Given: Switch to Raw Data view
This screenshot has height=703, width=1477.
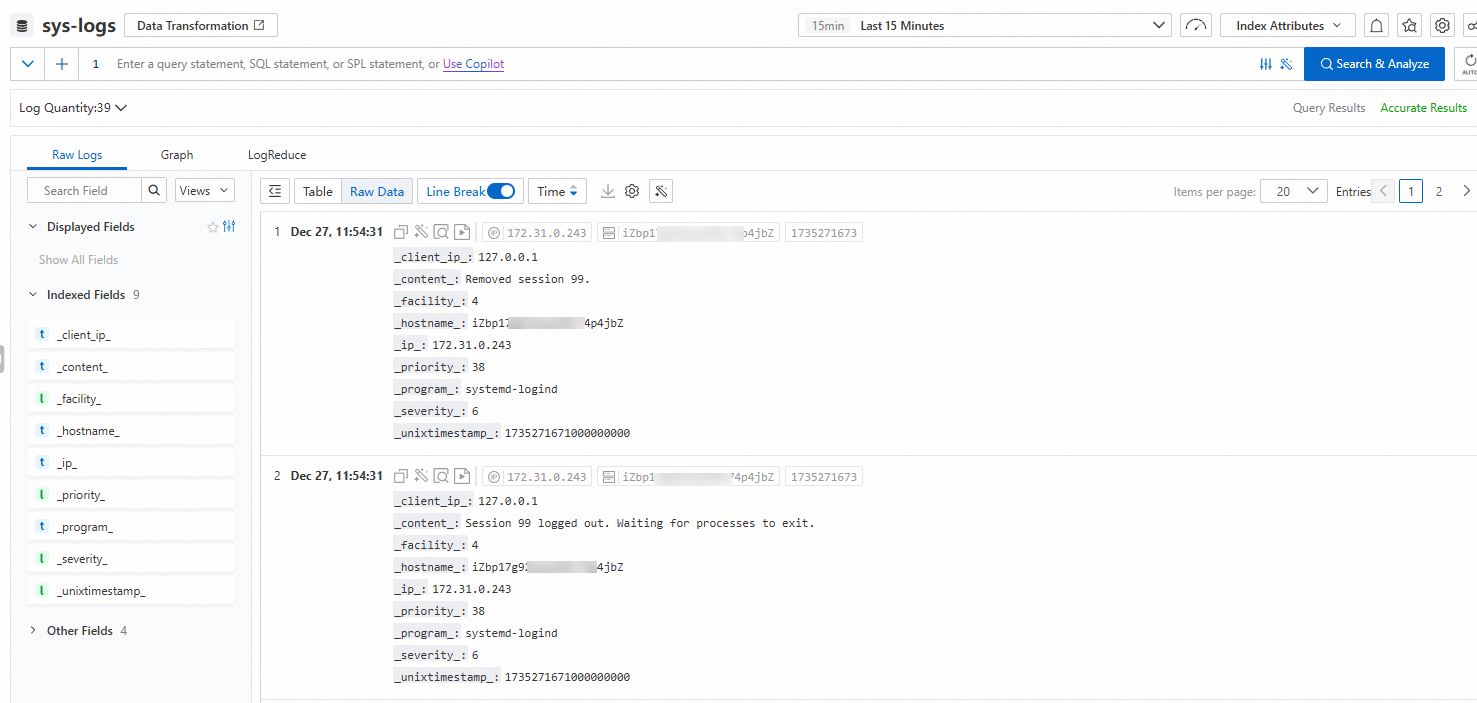Looking at the screenshot, I should coord(377,191).
